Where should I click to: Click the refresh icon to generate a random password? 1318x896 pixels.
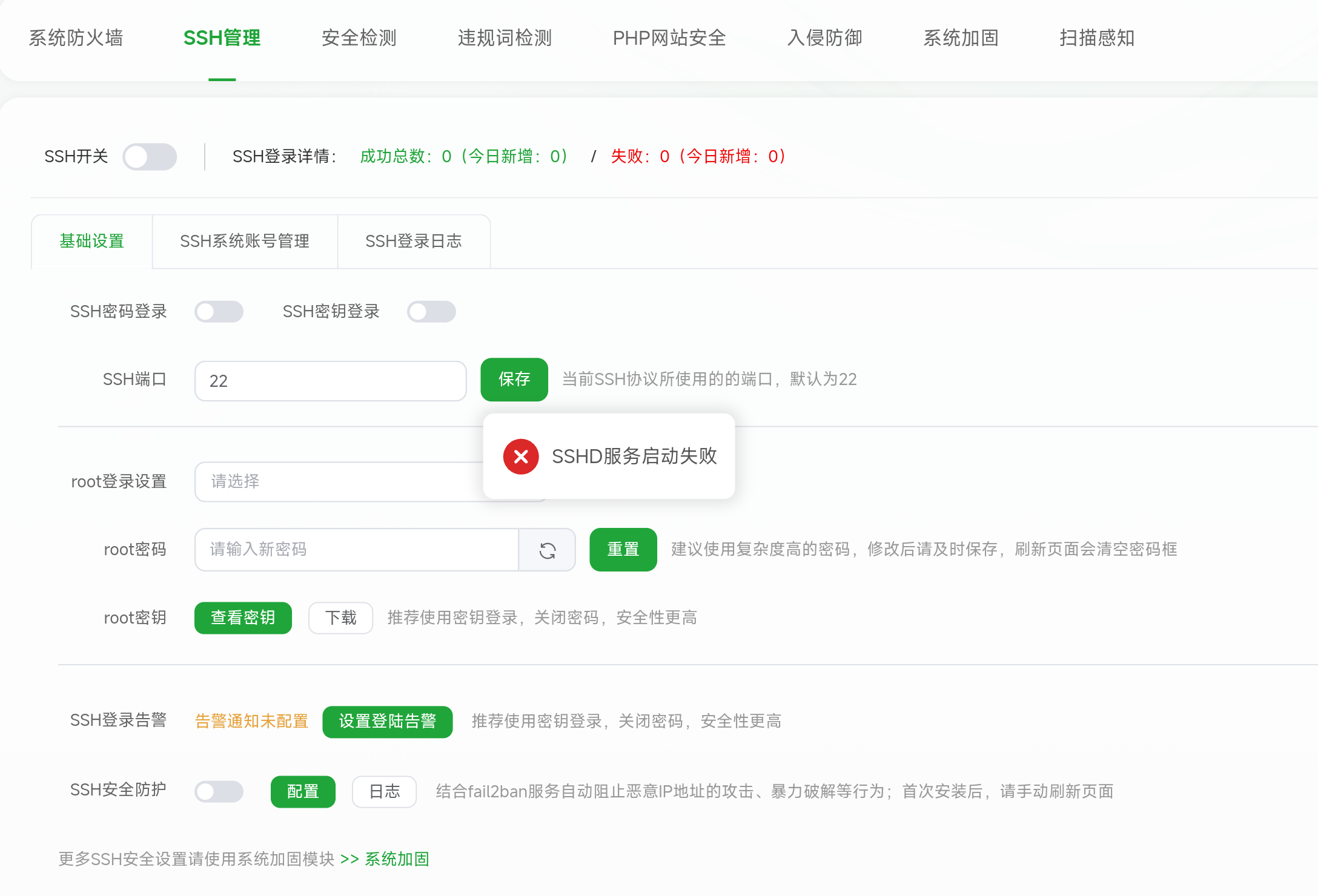click(548, 550)
